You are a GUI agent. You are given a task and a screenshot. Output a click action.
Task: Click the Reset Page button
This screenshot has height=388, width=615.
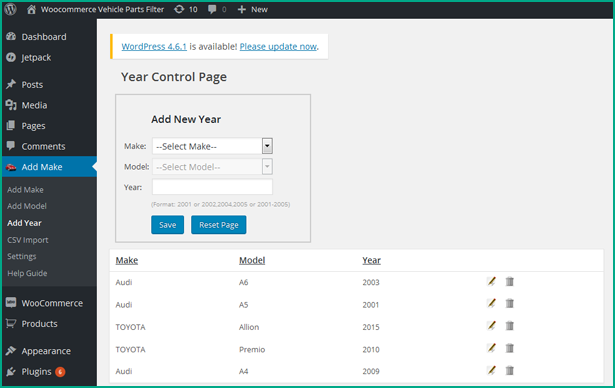pyautogui.click(x=219, y=225)
